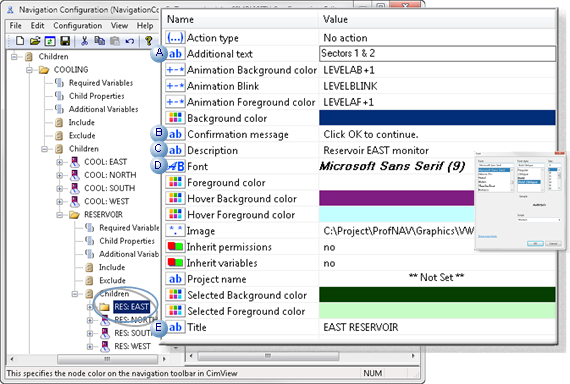Viewport: 570px width, 384px height.
Task: Open the View menu
Action: click(119, 25)
